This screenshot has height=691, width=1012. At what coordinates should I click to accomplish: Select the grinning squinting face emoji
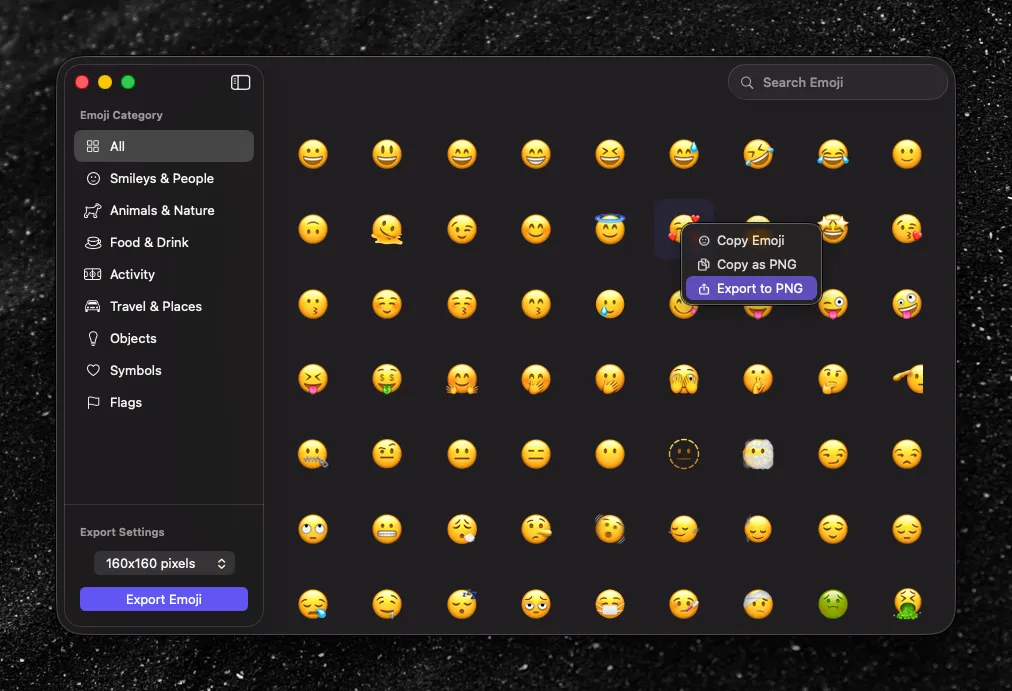610,154
